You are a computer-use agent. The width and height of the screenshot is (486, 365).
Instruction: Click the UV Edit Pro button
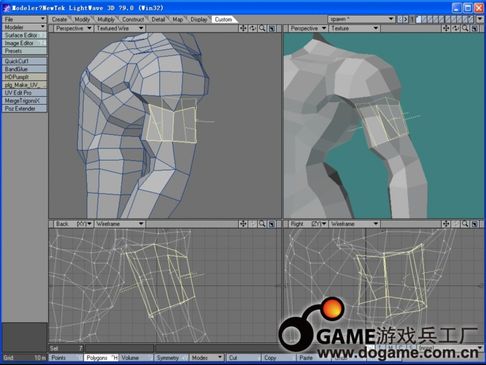click(x=24, y=93)
